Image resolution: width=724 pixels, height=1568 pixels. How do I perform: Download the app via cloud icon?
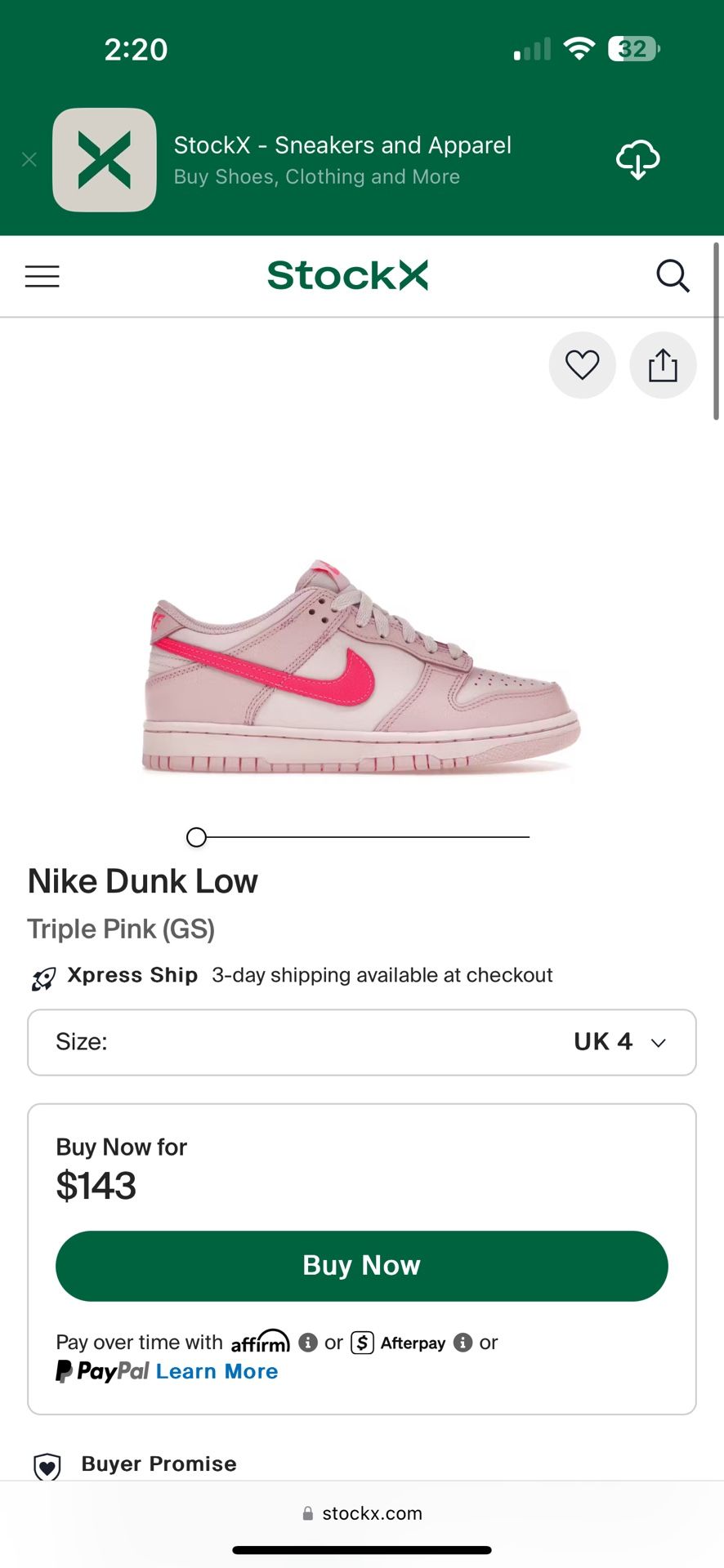(637, 159)
